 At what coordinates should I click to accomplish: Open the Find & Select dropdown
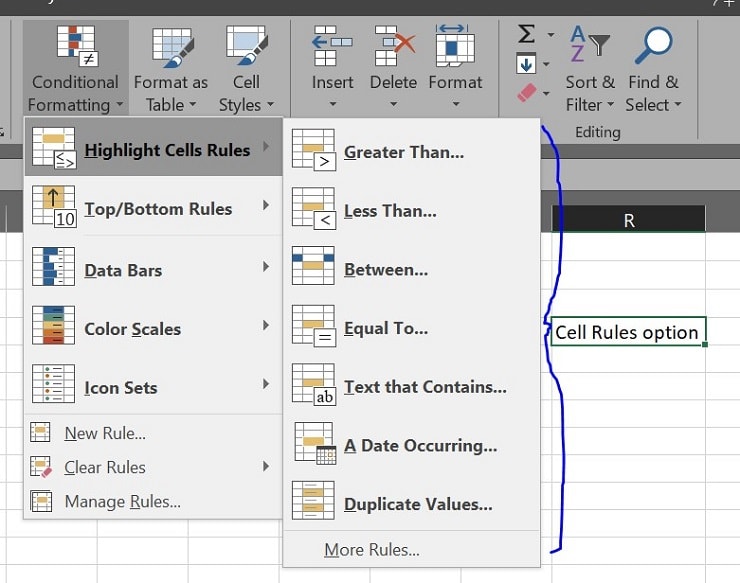coord(654,68)
